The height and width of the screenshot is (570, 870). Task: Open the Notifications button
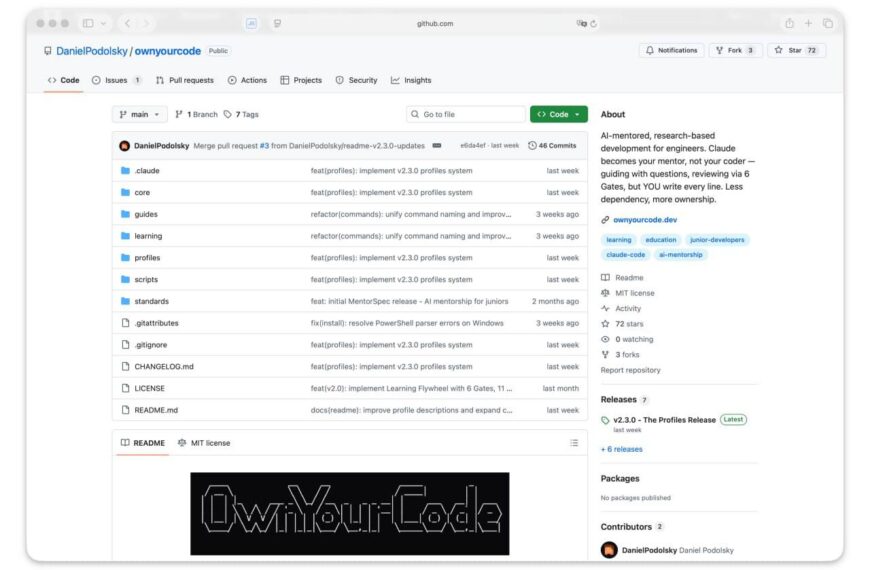coord(671,51)
